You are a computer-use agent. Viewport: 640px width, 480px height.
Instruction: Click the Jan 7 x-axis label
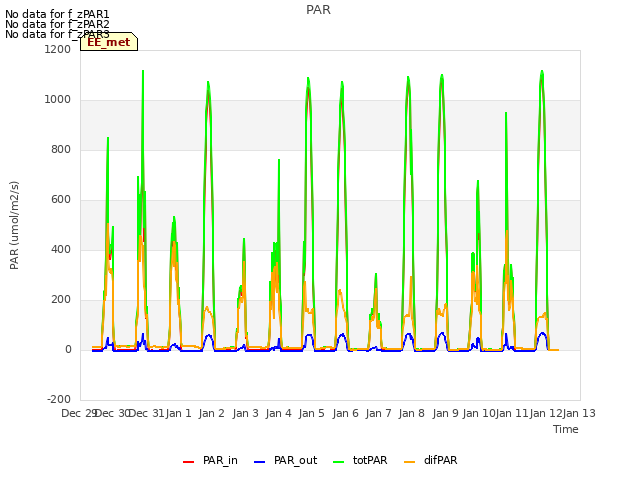pos(379,413)
